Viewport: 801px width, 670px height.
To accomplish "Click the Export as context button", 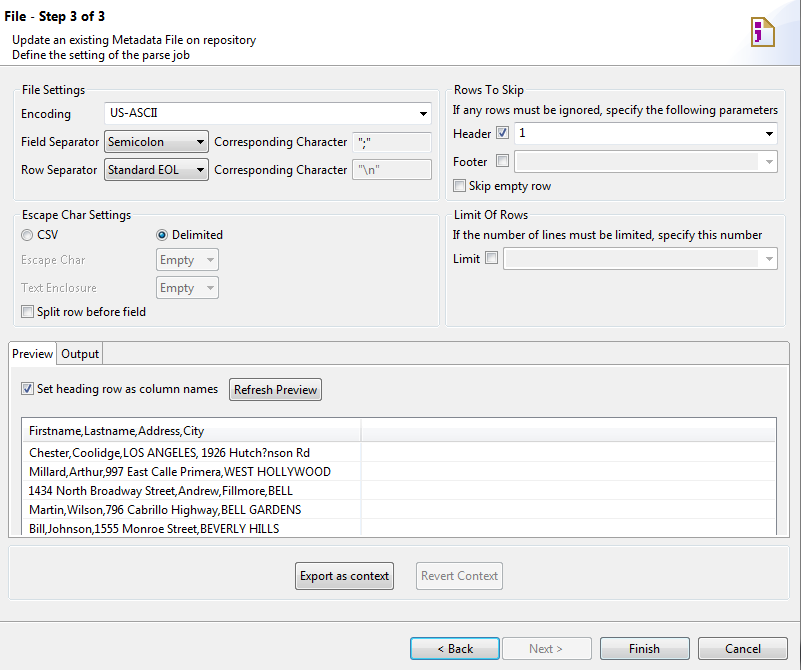I will click(344, 575).
